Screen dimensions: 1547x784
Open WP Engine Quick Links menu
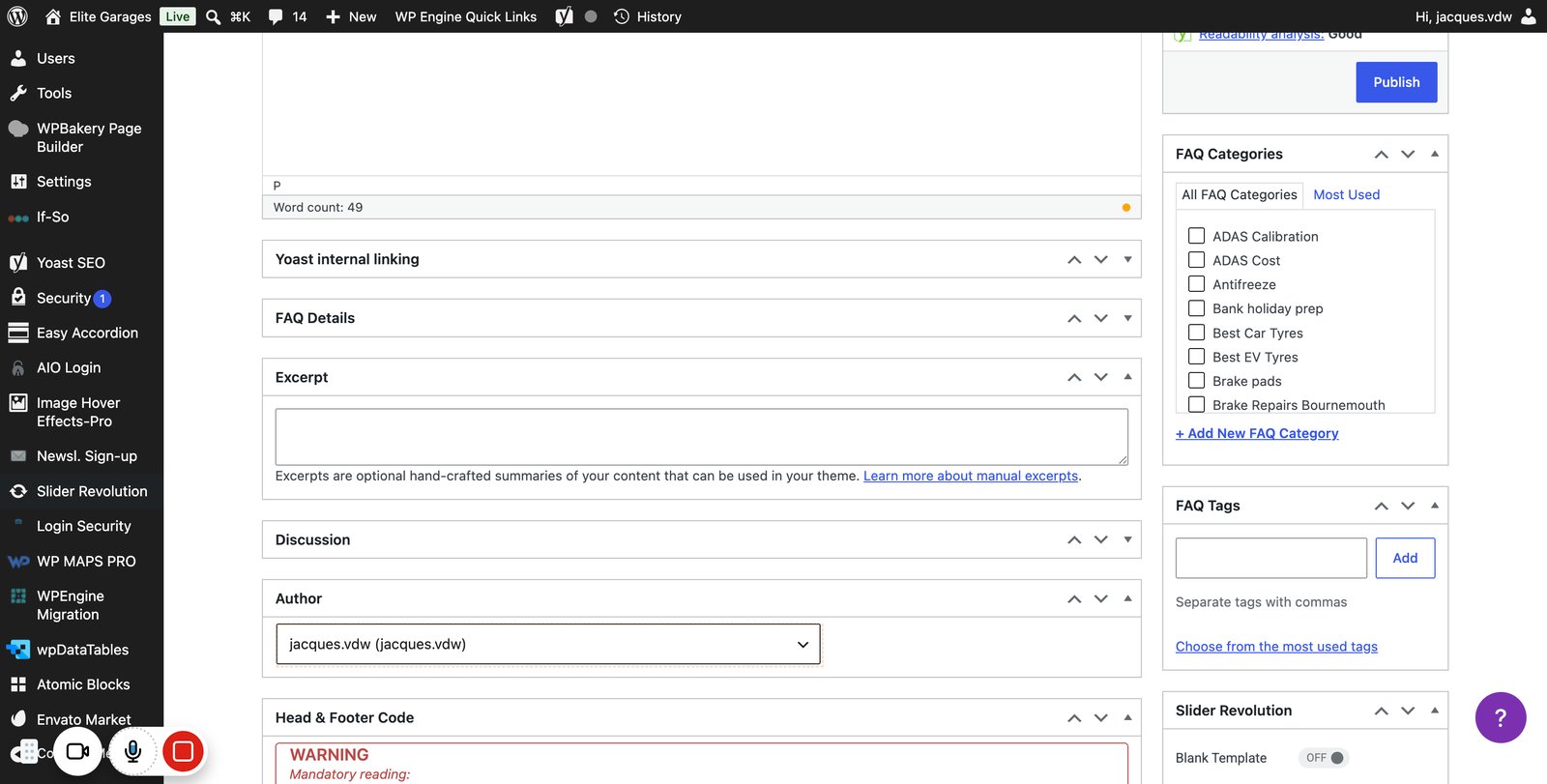(466, 16)
